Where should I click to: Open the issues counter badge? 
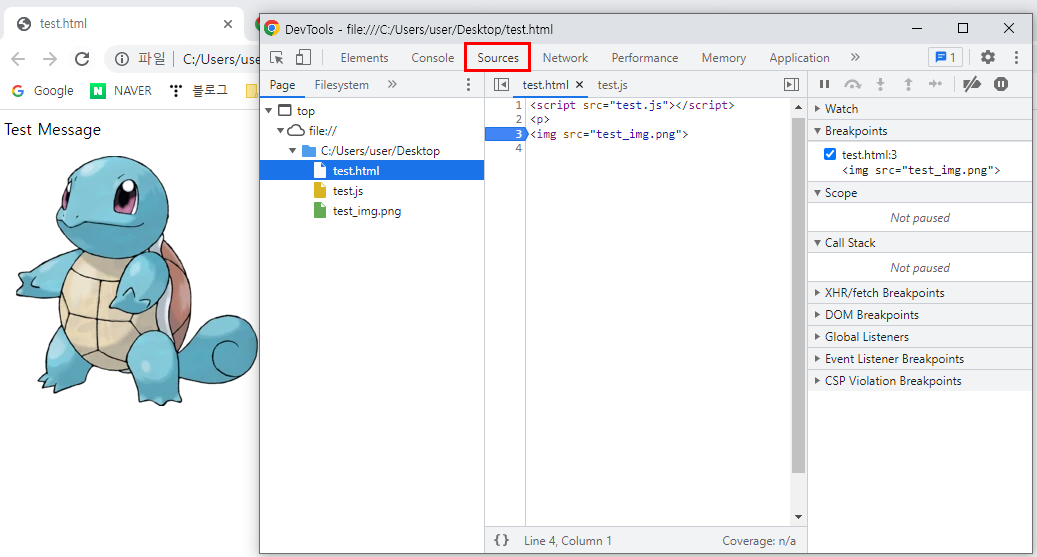coord(945,58)
